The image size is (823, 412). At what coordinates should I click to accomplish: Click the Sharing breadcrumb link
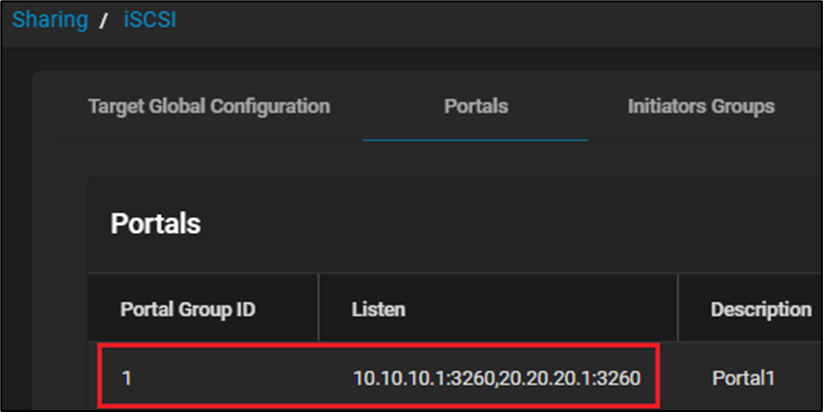click(50, 20)
